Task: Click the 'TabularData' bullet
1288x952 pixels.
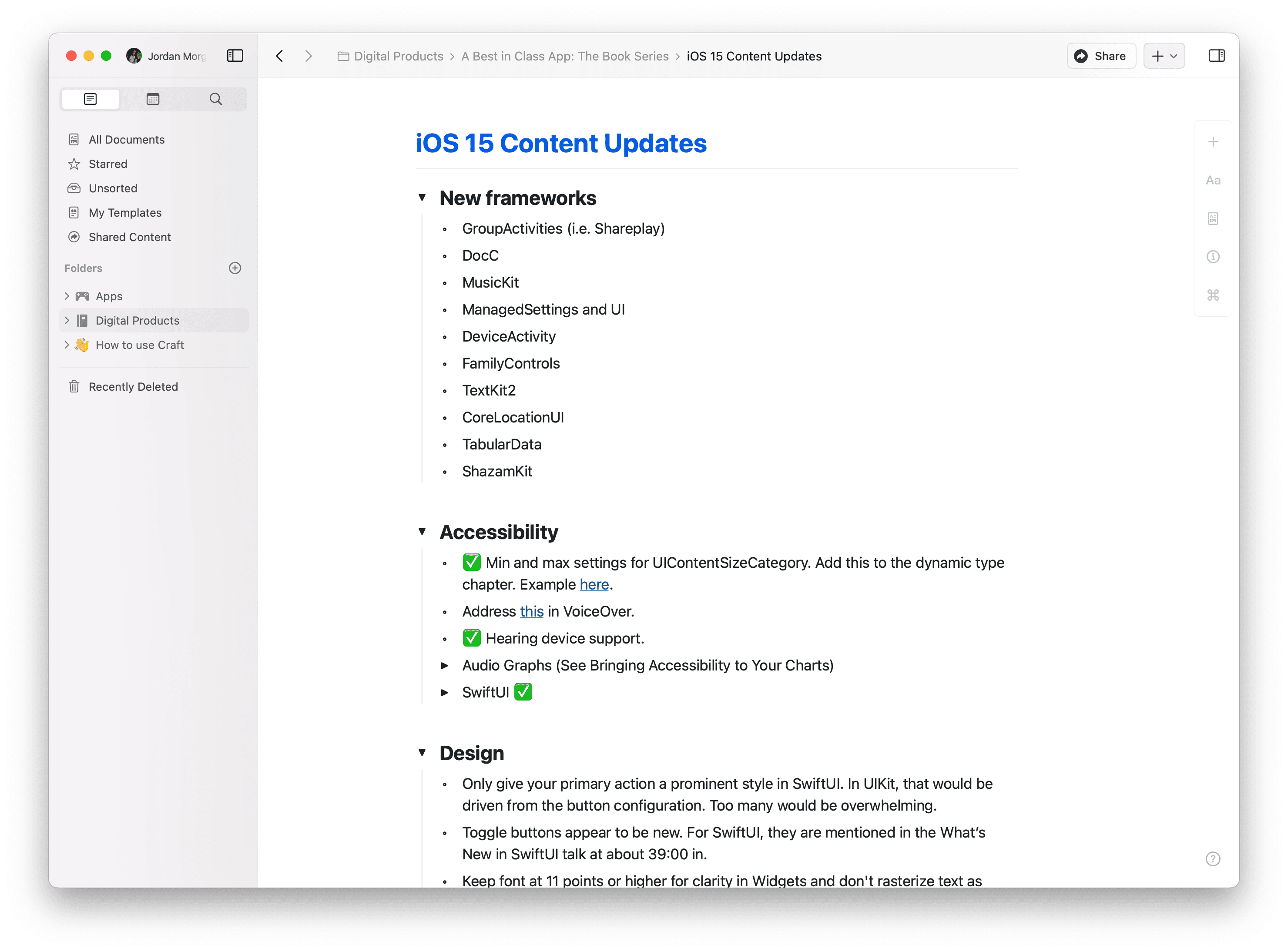Action: pos(501,444)
